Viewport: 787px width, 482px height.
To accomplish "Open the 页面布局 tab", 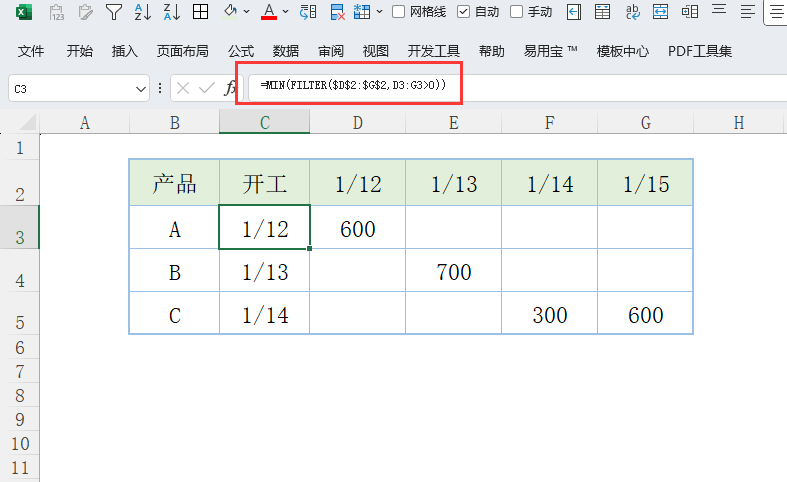I will (182, 51).
